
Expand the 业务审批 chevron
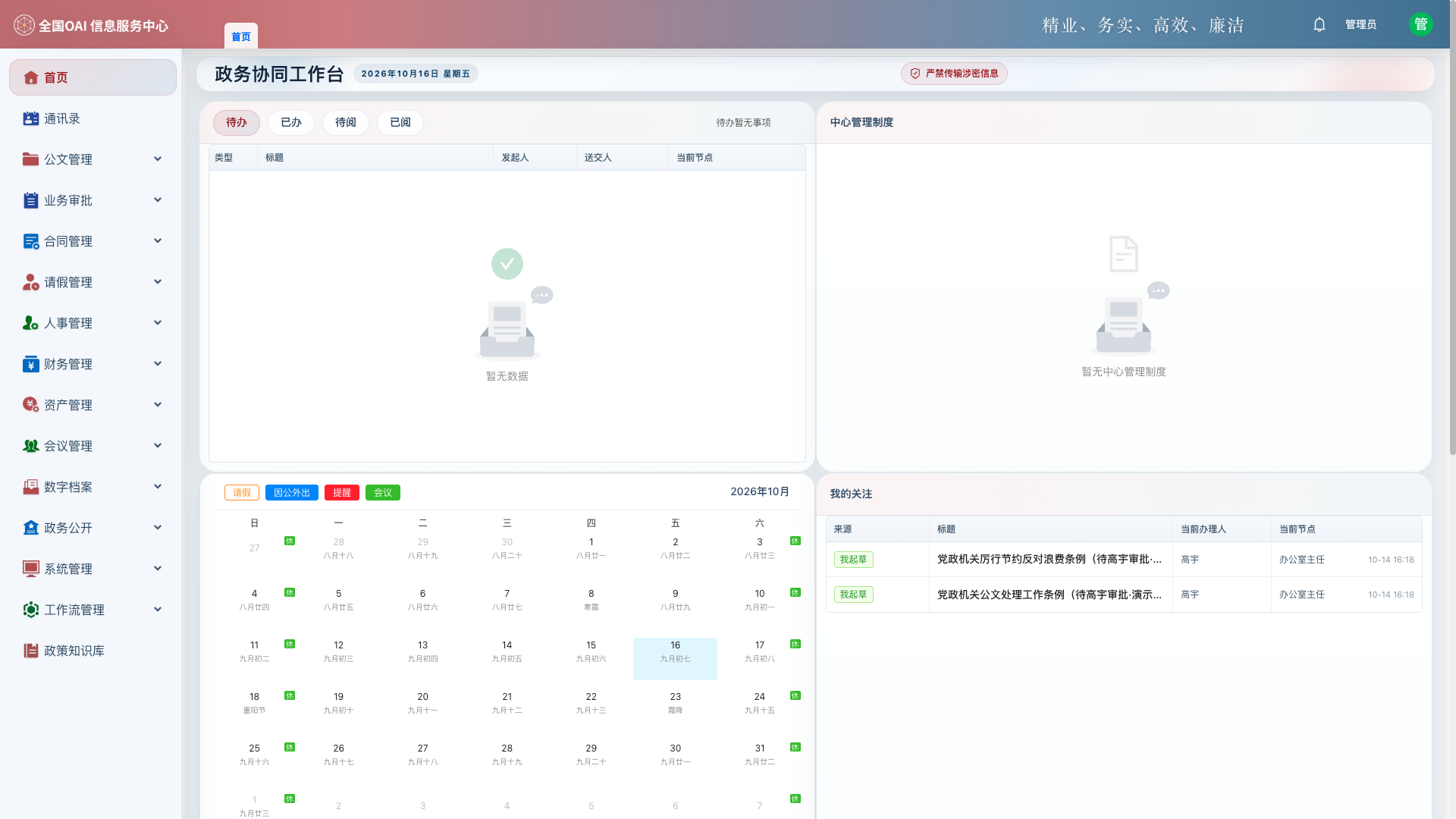158,200
